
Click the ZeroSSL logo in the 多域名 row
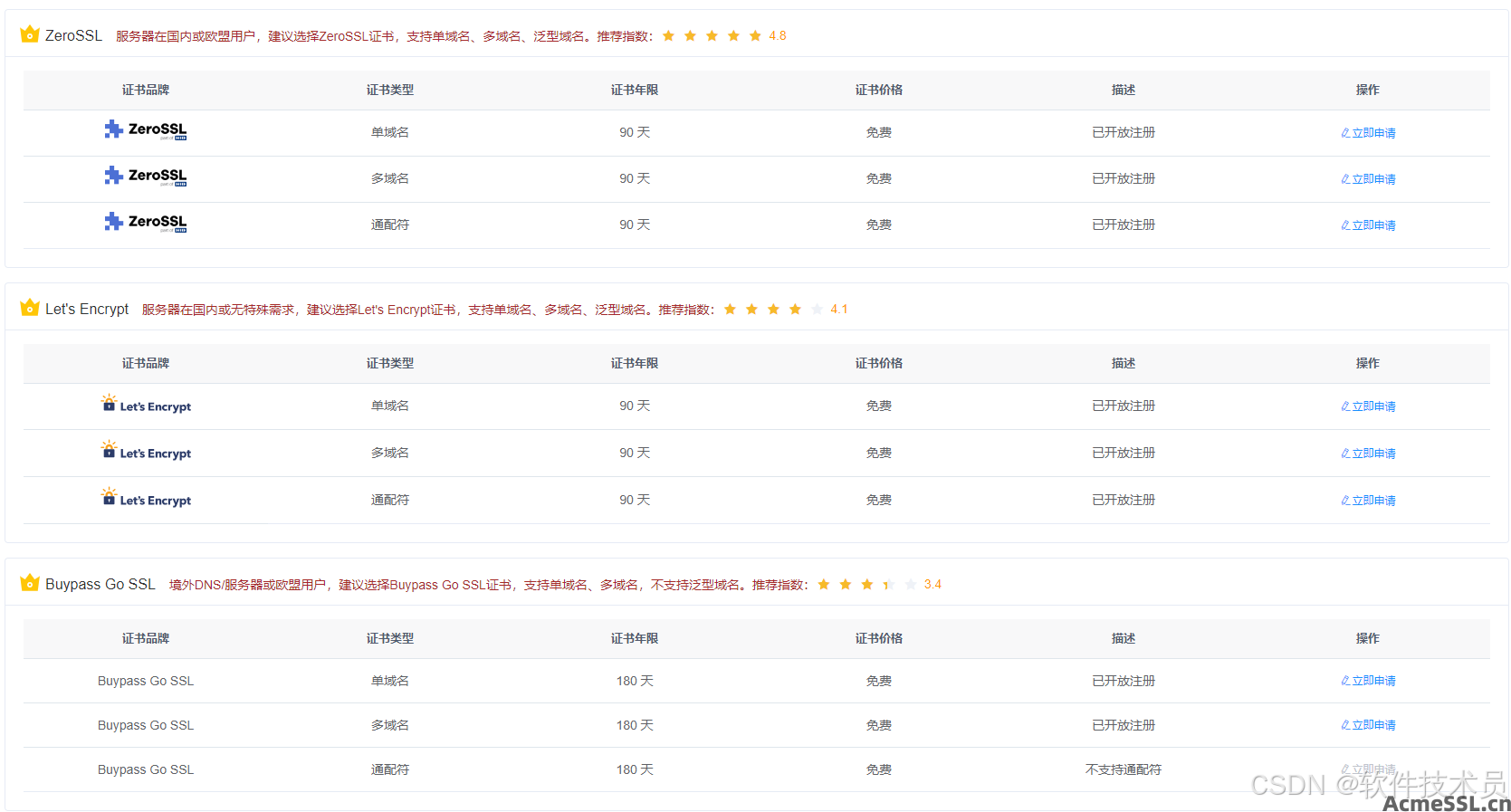click(x=146, y=177)
